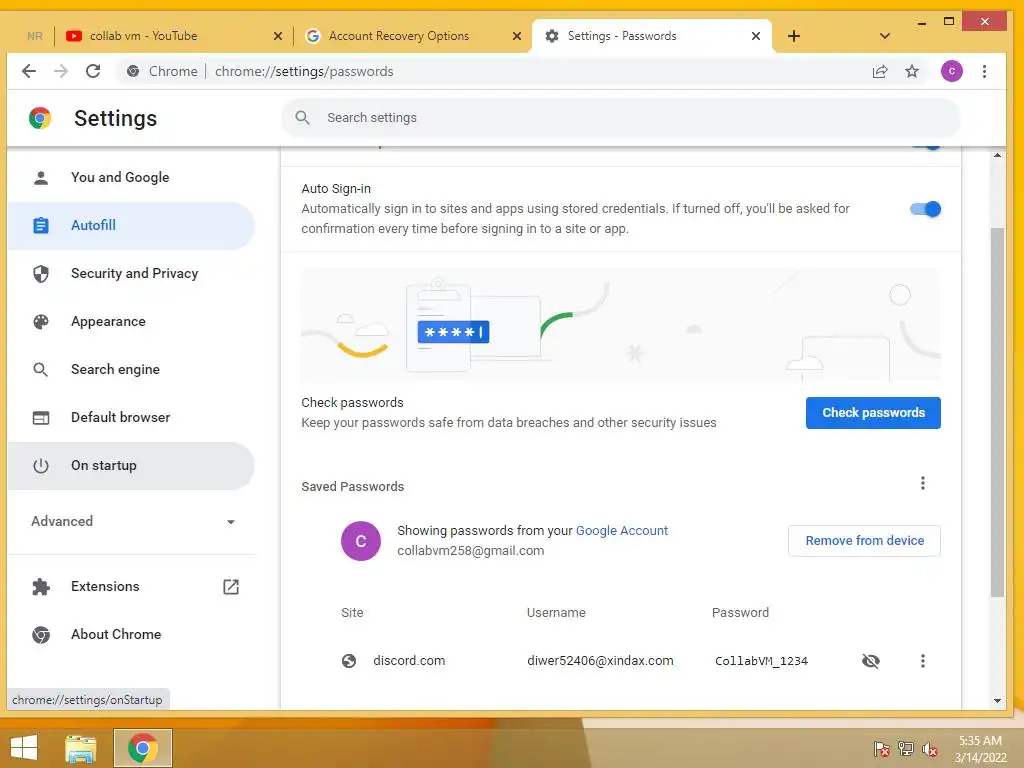Open Action Center flag in system tray
This screenshot has height=768, width=1024.
[x=882, y=749]
